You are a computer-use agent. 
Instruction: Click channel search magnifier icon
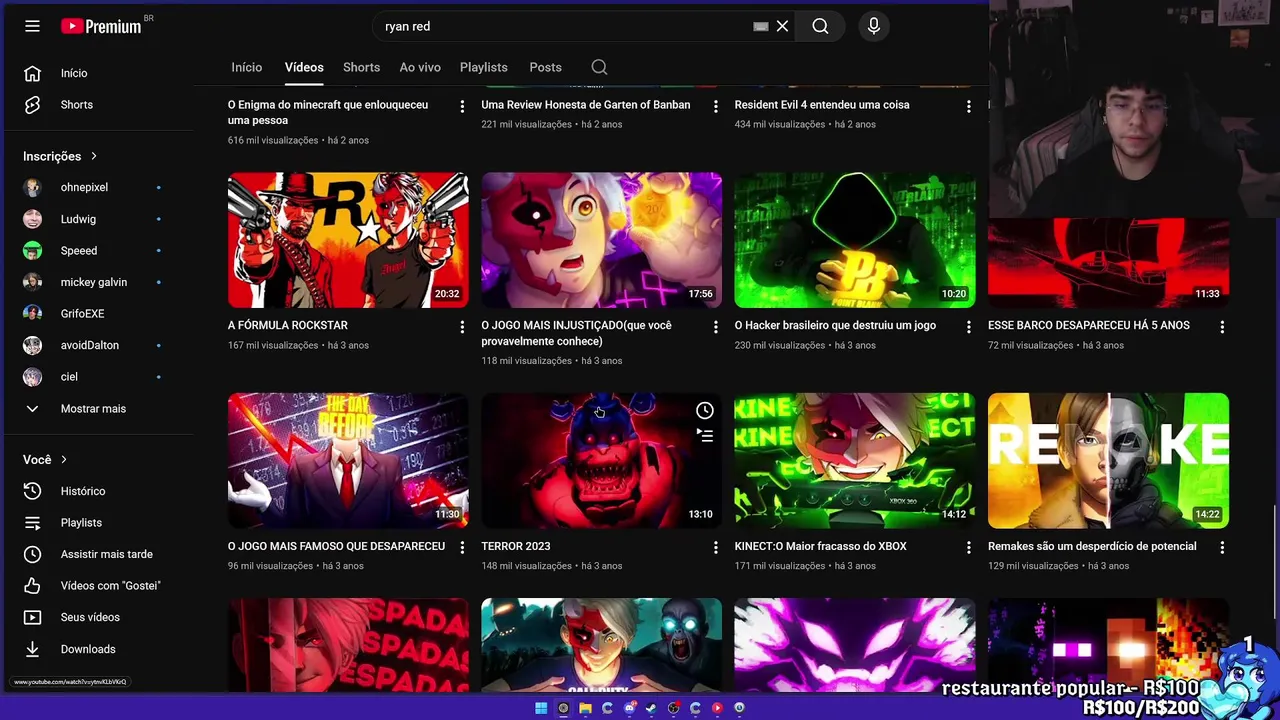click(x=599, y=67)
